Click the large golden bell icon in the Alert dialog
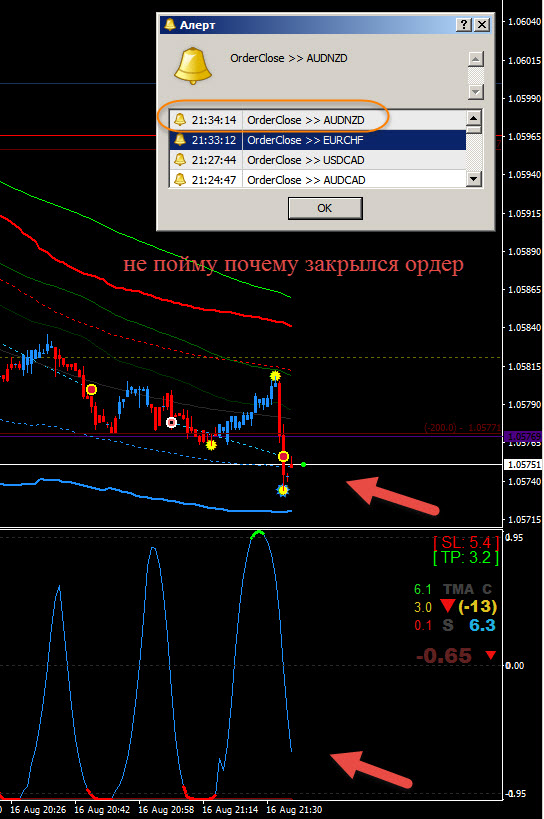This screenshot has width=544, height=819. pyautogui.click(x=193, y=66)
